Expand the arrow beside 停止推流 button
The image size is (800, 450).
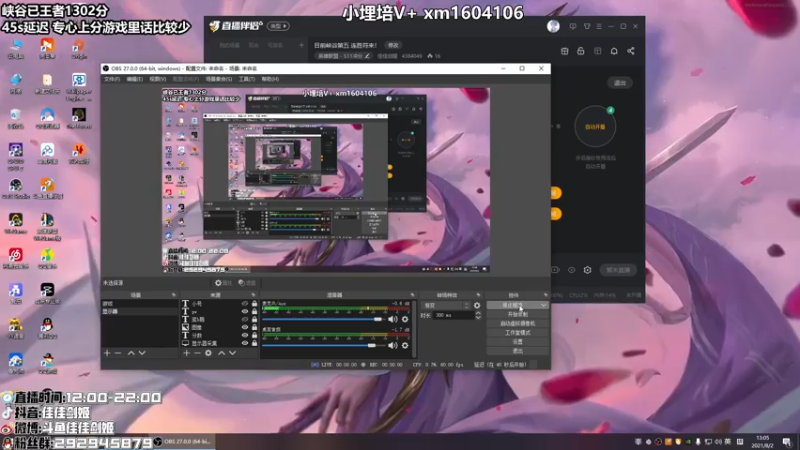coord(543,305)
